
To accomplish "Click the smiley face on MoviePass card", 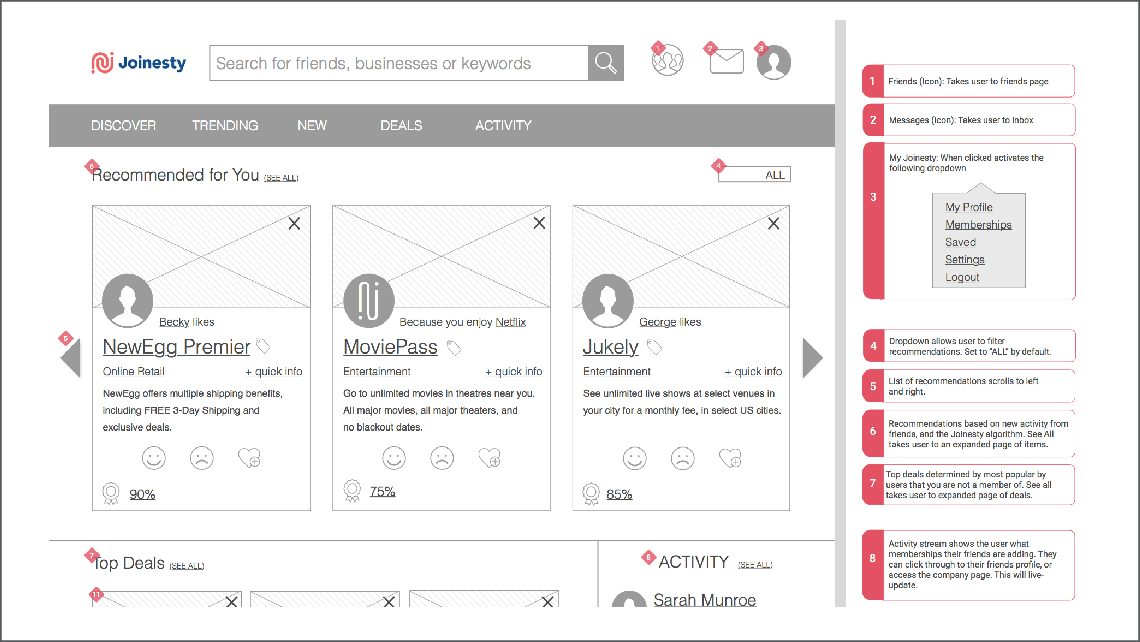I will [x=394, y=458].
